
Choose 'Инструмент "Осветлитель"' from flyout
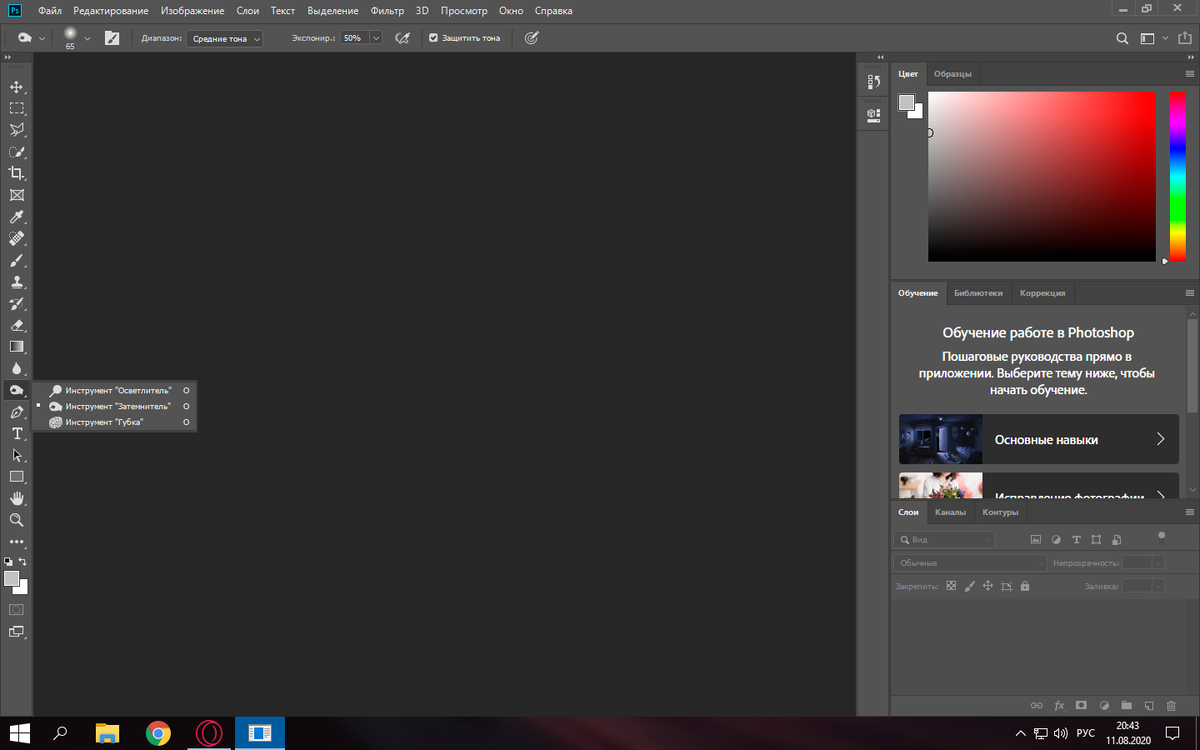(118, 390)
